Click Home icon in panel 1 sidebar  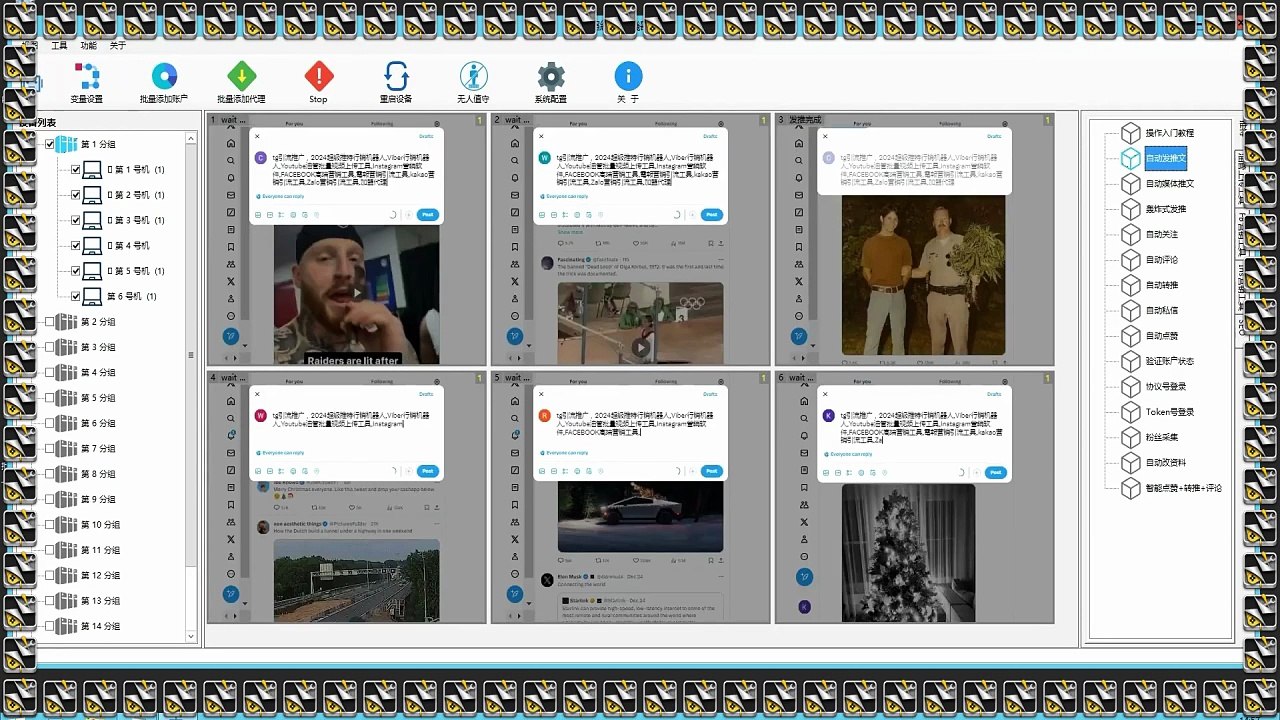231,144
